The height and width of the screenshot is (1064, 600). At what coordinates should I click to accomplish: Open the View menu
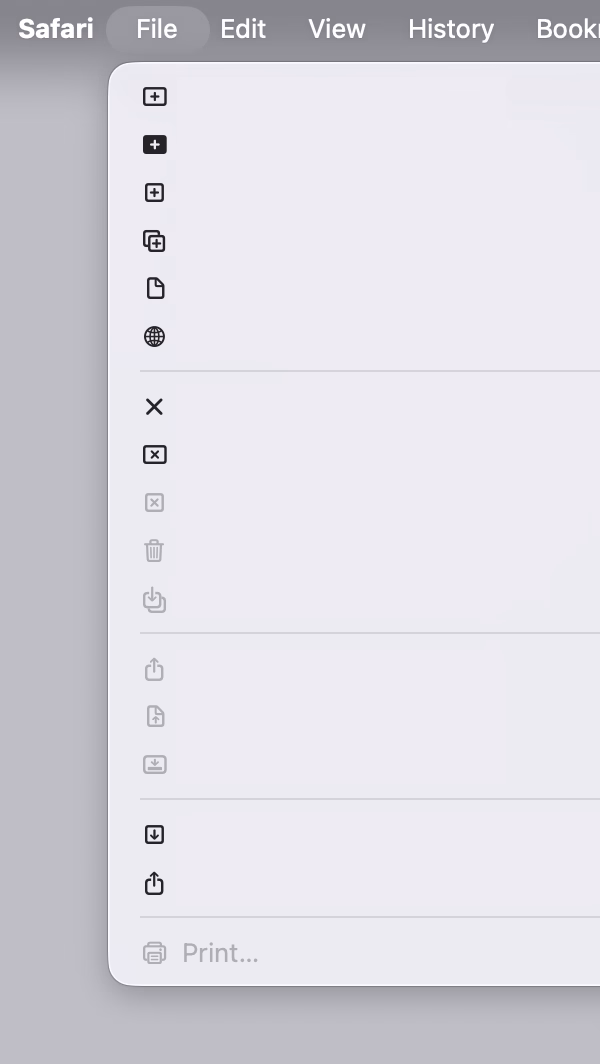[x=337, y=29]
